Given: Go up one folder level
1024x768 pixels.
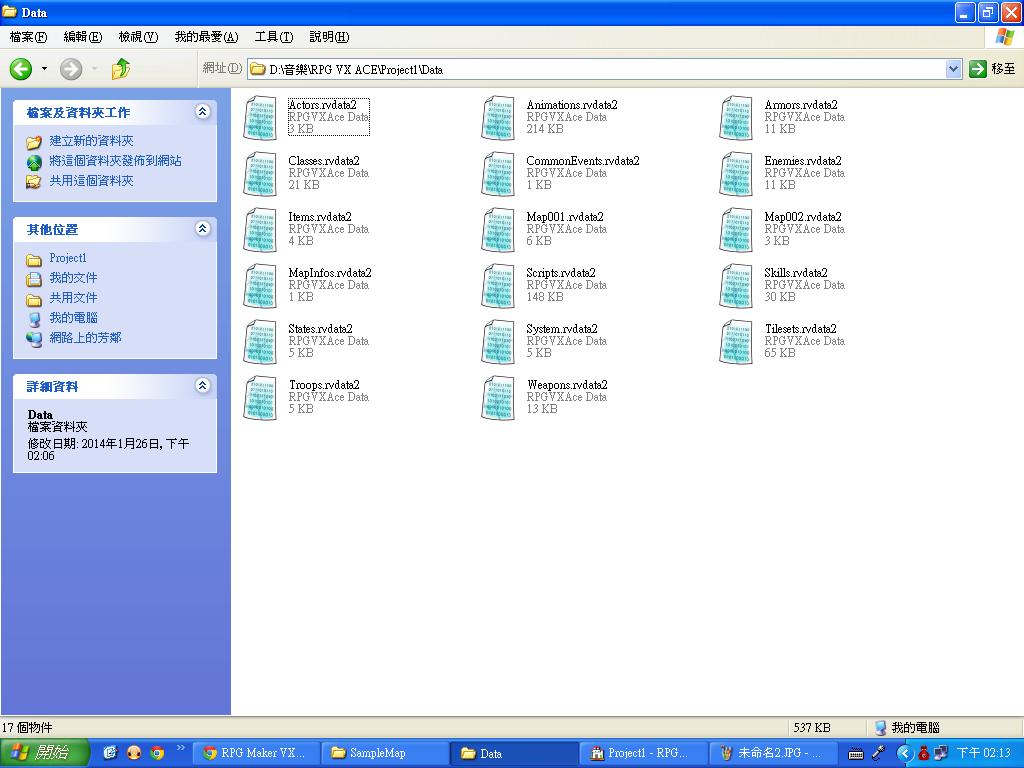Looking at the screenshot, I should [121, 69].
